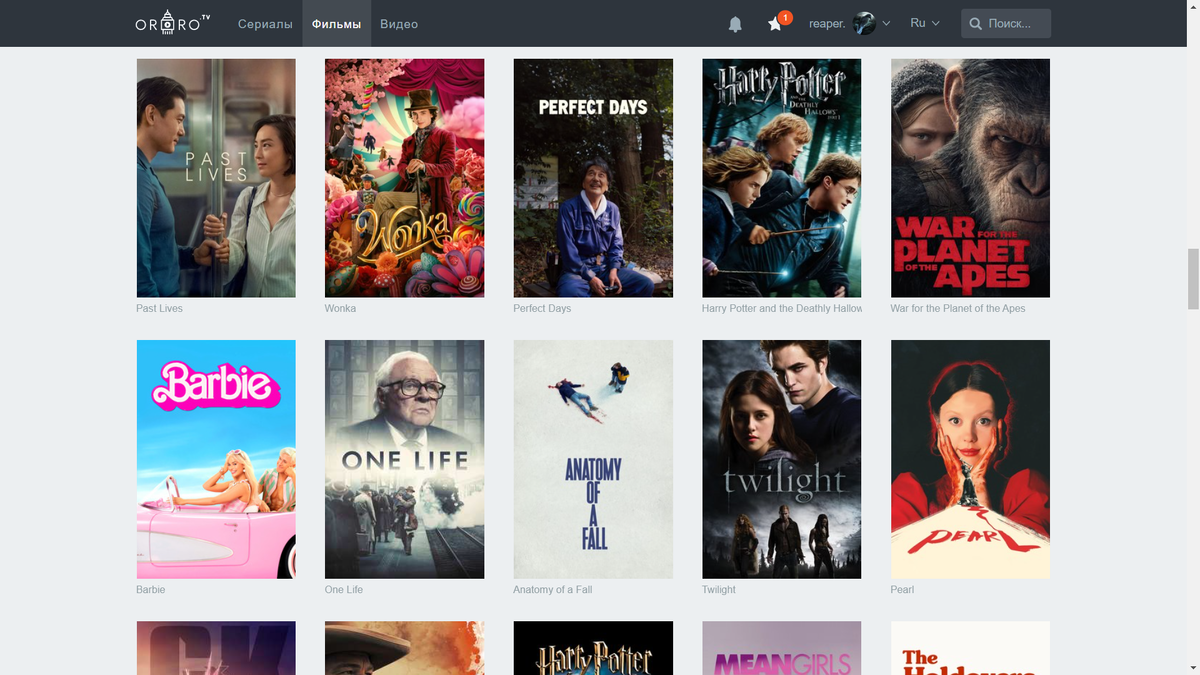
Task: Open The Holdovers poster
Action: [x=970, y=648]
